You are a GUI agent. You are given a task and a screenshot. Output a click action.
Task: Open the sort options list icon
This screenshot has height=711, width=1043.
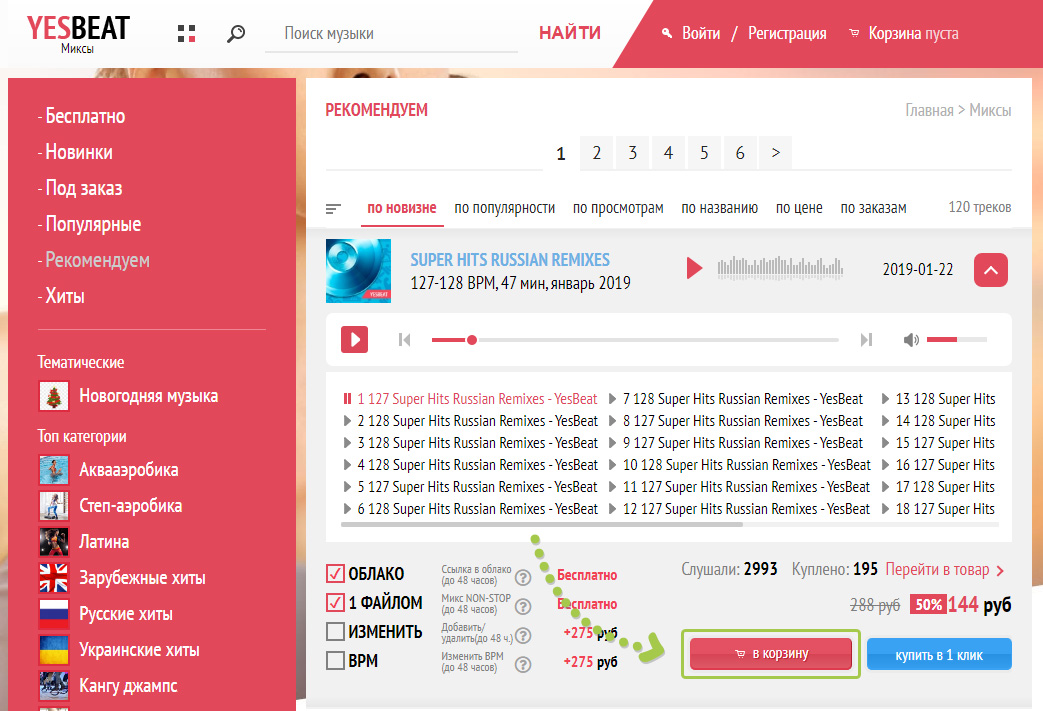click(x=334, y=209)
